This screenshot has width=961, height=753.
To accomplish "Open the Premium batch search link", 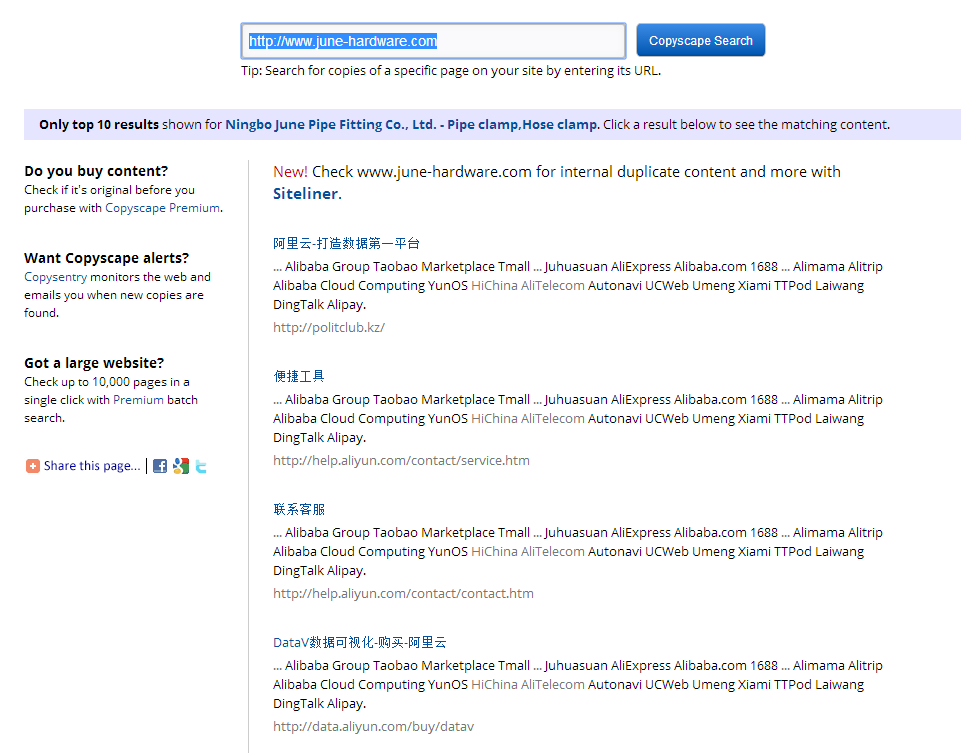I will [x=139, y=400].
